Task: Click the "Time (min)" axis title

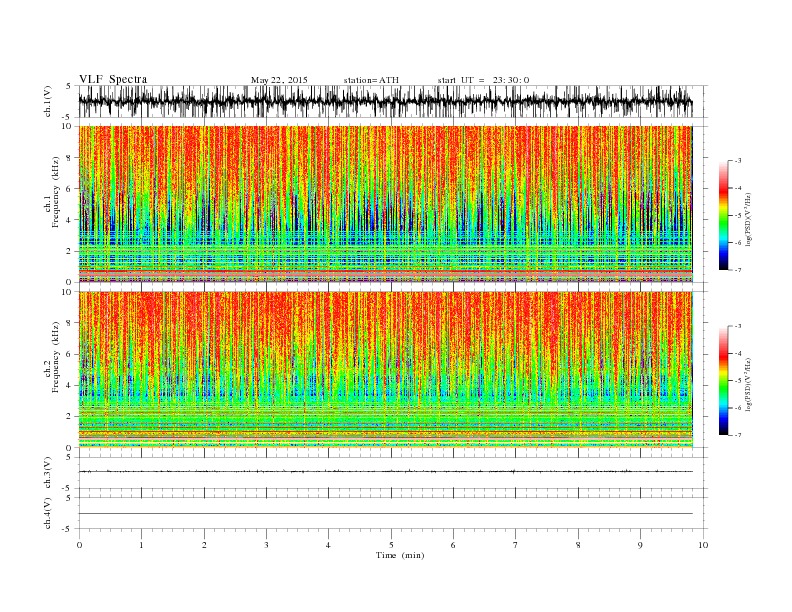Action: click(x=400, y=555)
